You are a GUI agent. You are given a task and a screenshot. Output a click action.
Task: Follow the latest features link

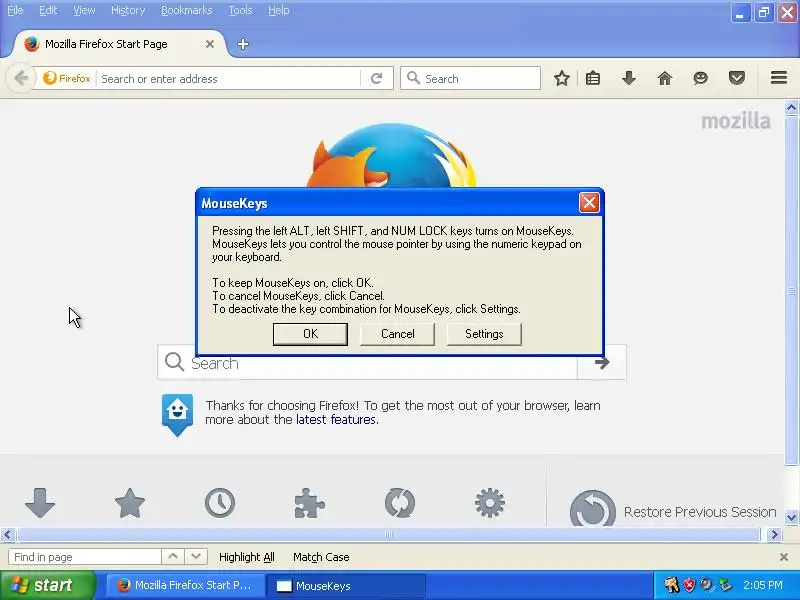pyautogui.click(x=336, y=419)
